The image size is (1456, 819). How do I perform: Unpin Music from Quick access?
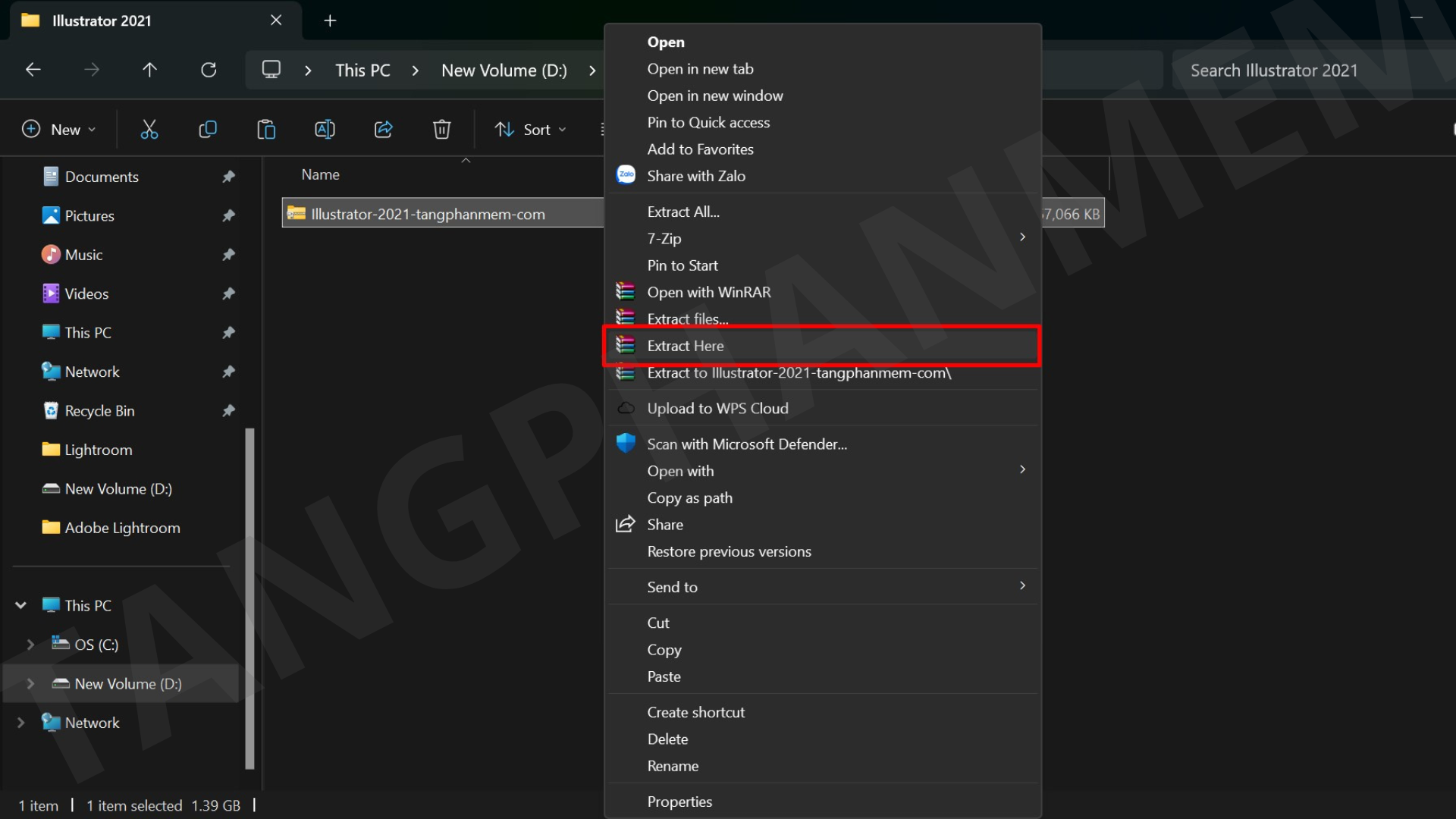(x=228, y=255)
